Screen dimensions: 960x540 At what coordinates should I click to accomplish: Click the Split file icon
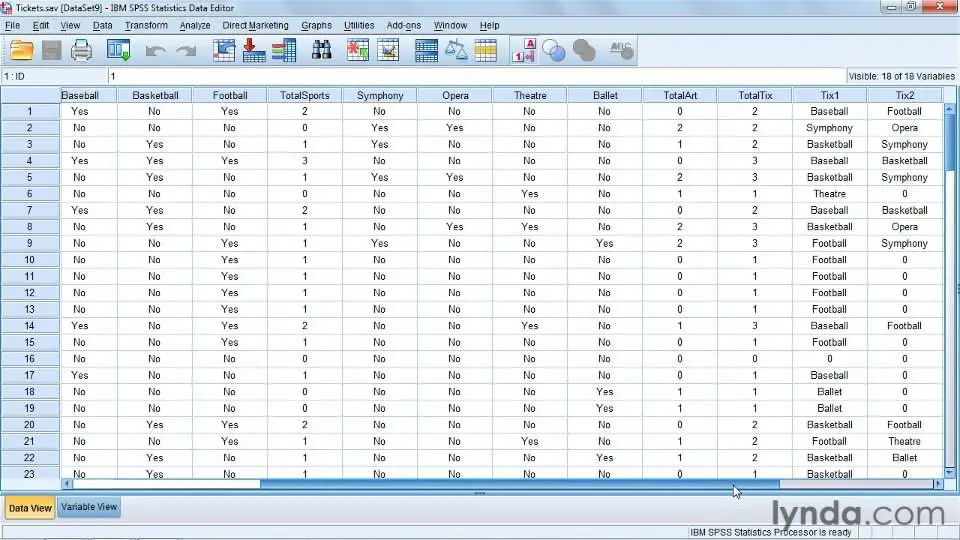pos(426,50)
